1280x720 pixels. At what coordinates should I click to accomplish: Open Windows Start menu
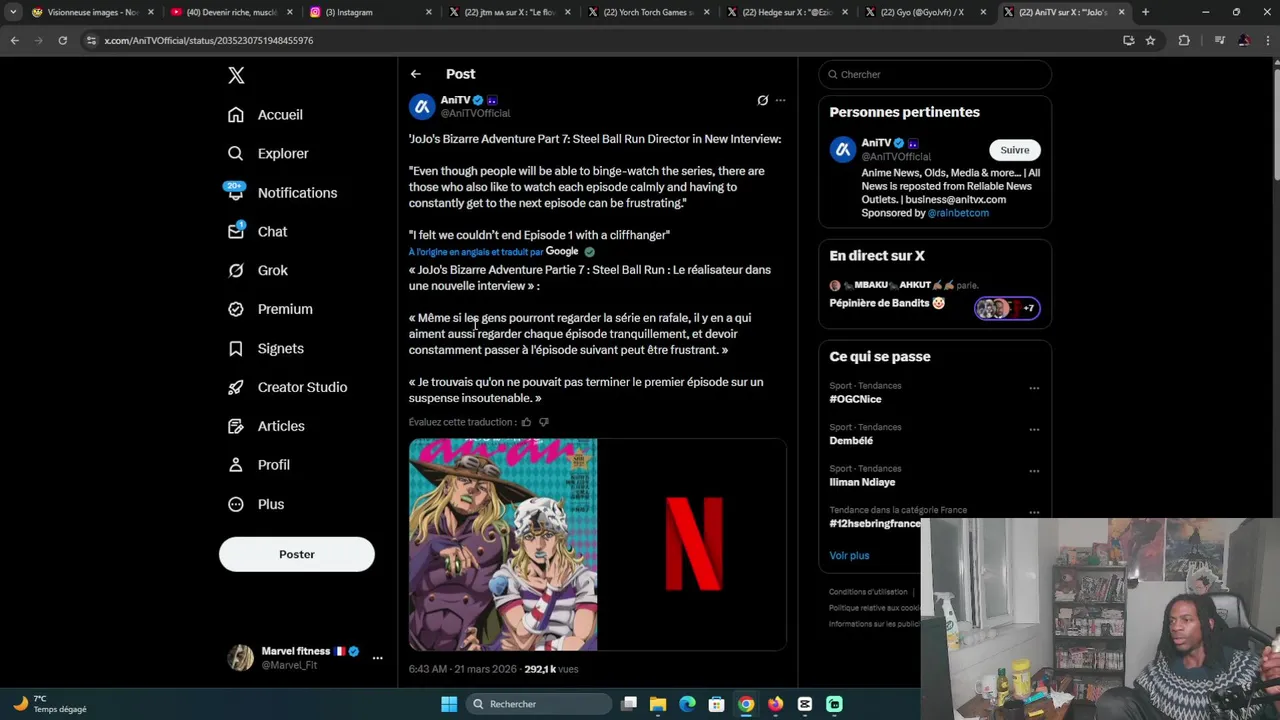point(449,704)
